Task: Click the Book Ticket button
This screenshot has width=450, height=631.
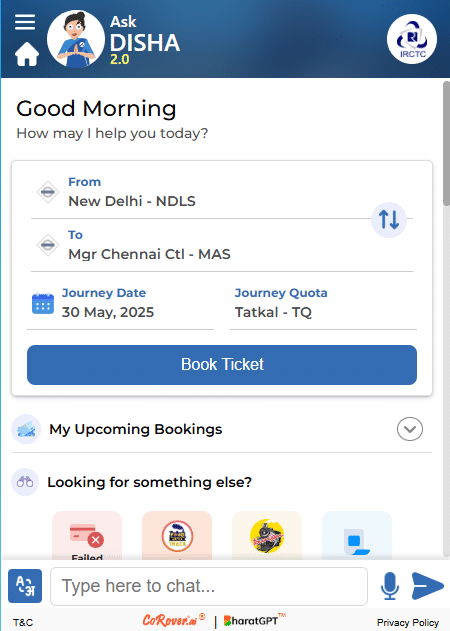Action: (222, 365)
